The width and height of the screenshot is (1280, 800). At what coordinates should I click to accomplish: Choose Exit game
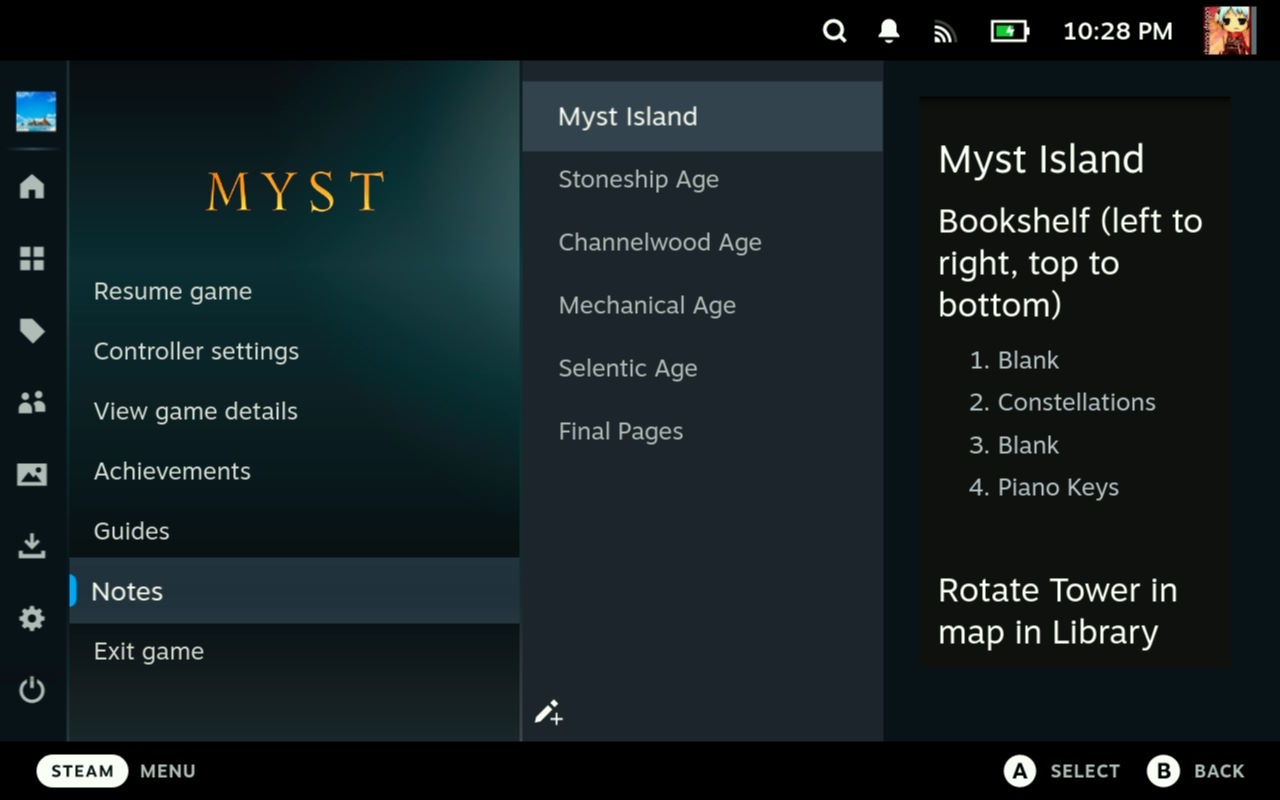coord(294,651)
